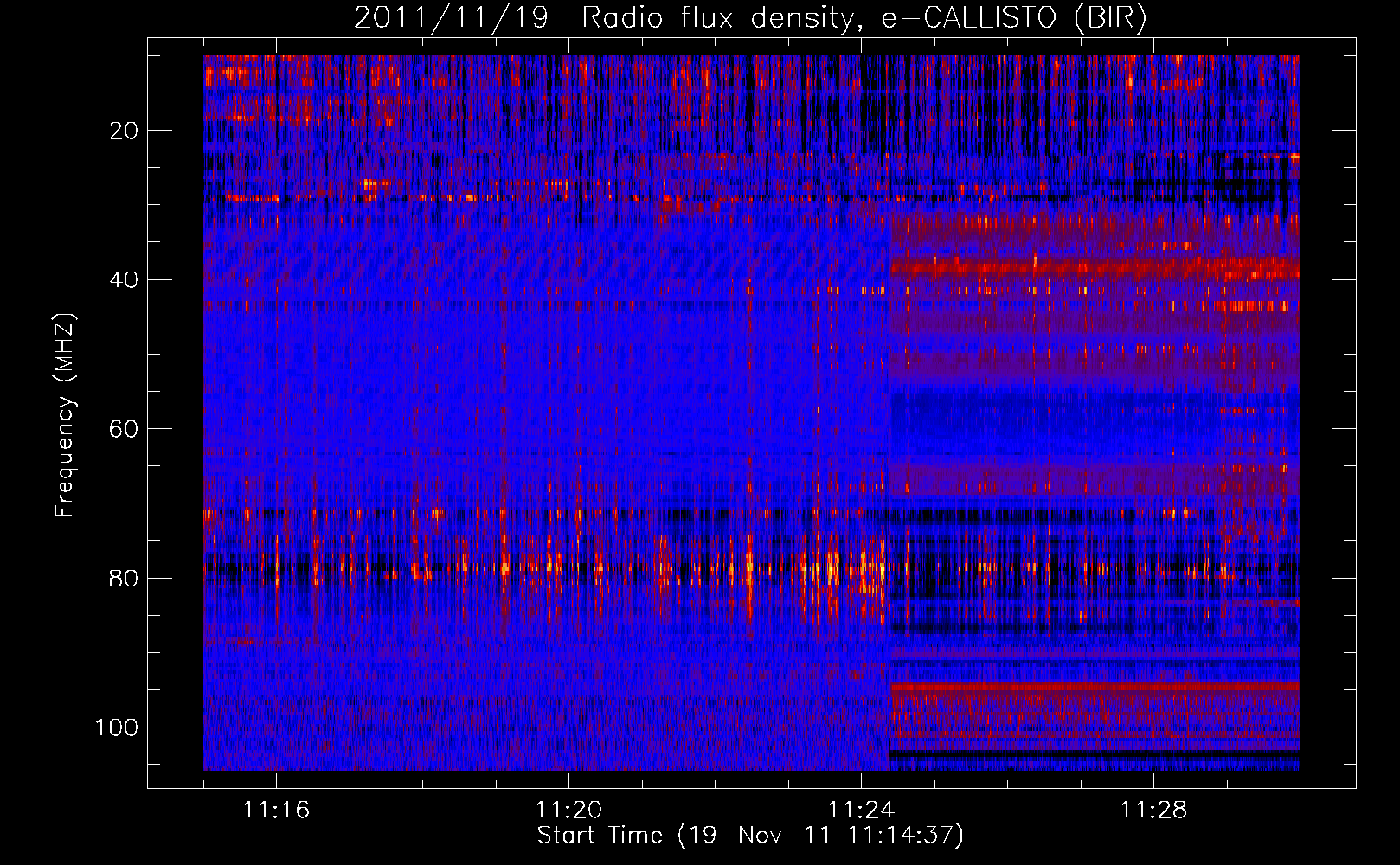This screenshot has width=1400, height=865.
Task: Click the 'Frequency (MHZ)' axis label
Action: (x=65, y=415)
